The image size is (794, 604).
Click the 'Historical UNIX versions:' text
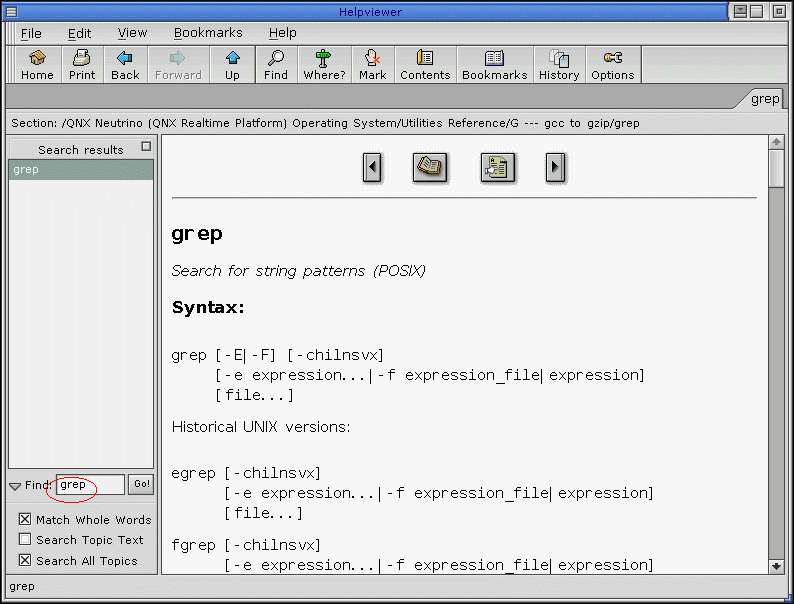point(261,427)
